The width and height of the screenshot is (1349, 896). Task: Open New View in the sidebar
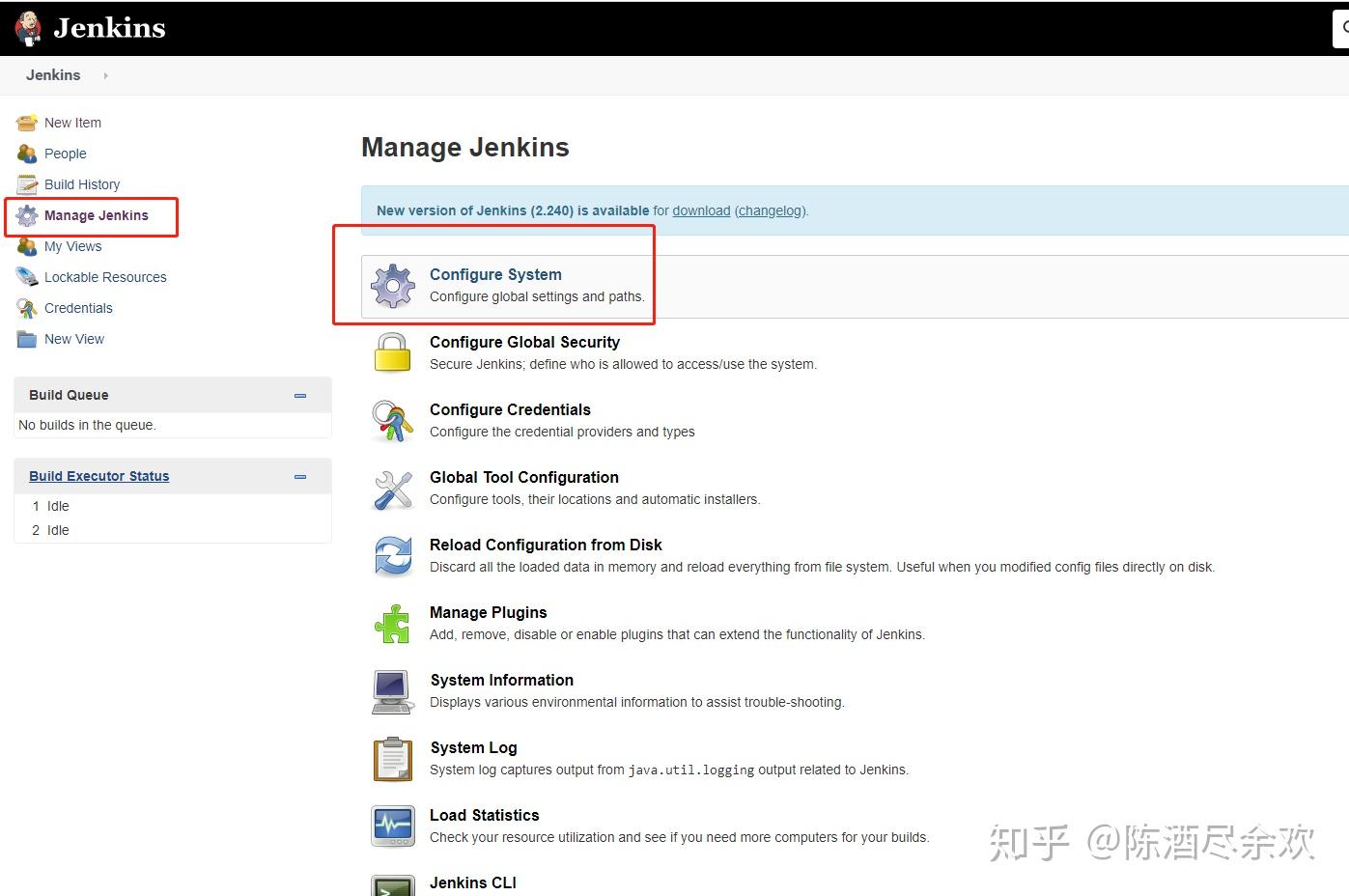click(x=74, y=339)
